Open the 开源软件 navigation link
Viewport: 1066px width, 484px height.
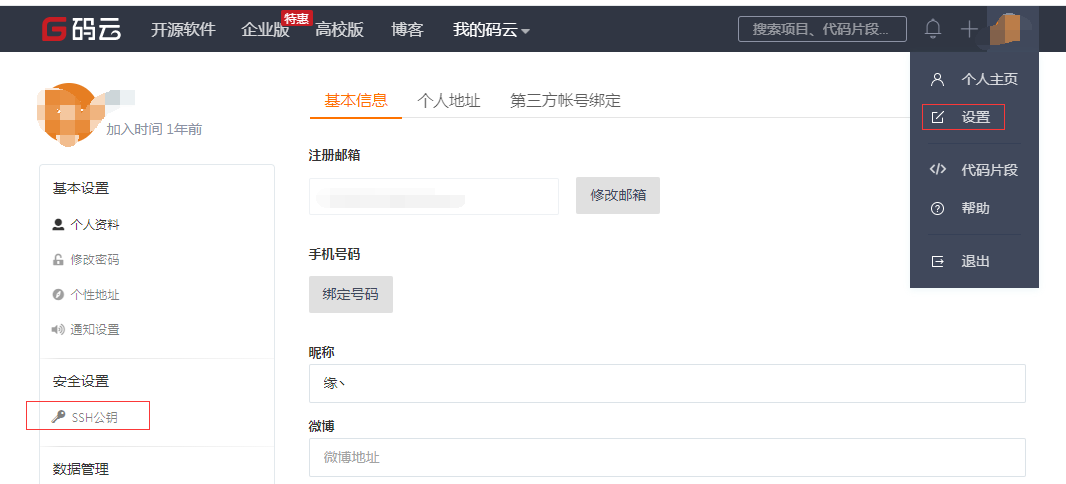(183, 30)
